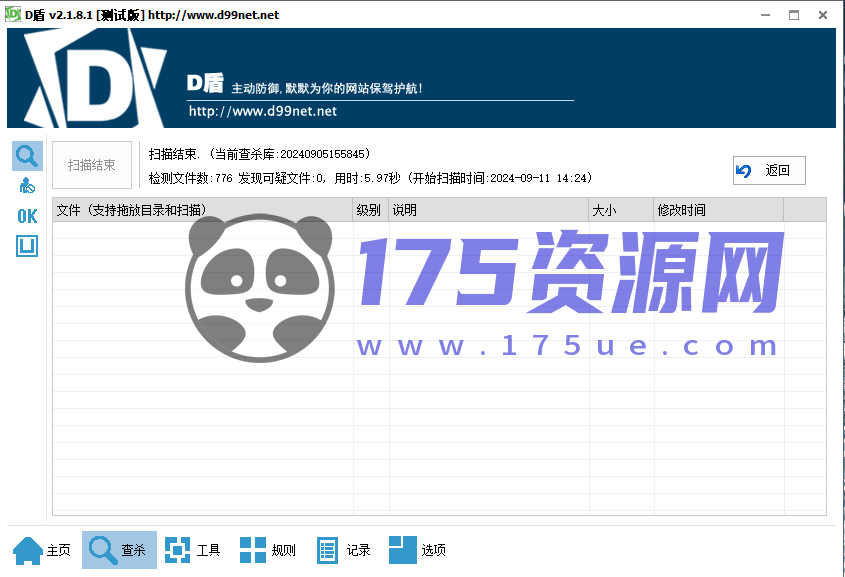
Task: Open the 记录 logs tab
Action: click(343, 550)
